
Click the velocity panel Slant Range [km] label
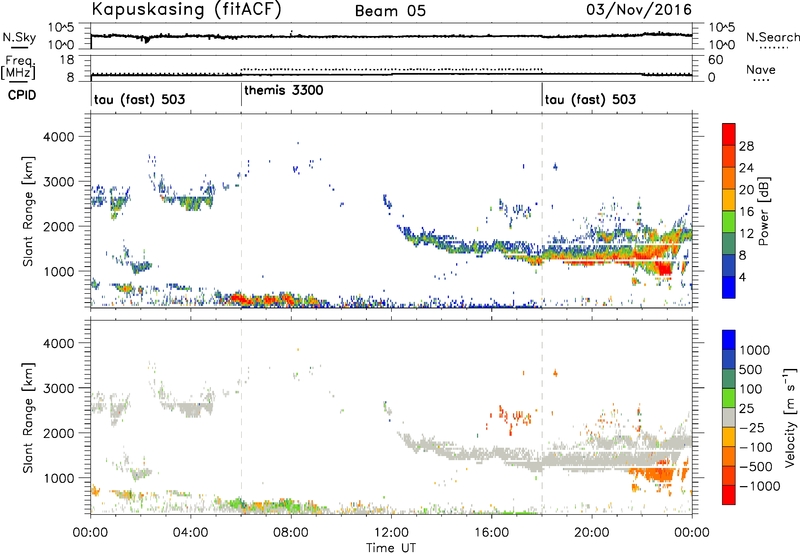point(28,418)
